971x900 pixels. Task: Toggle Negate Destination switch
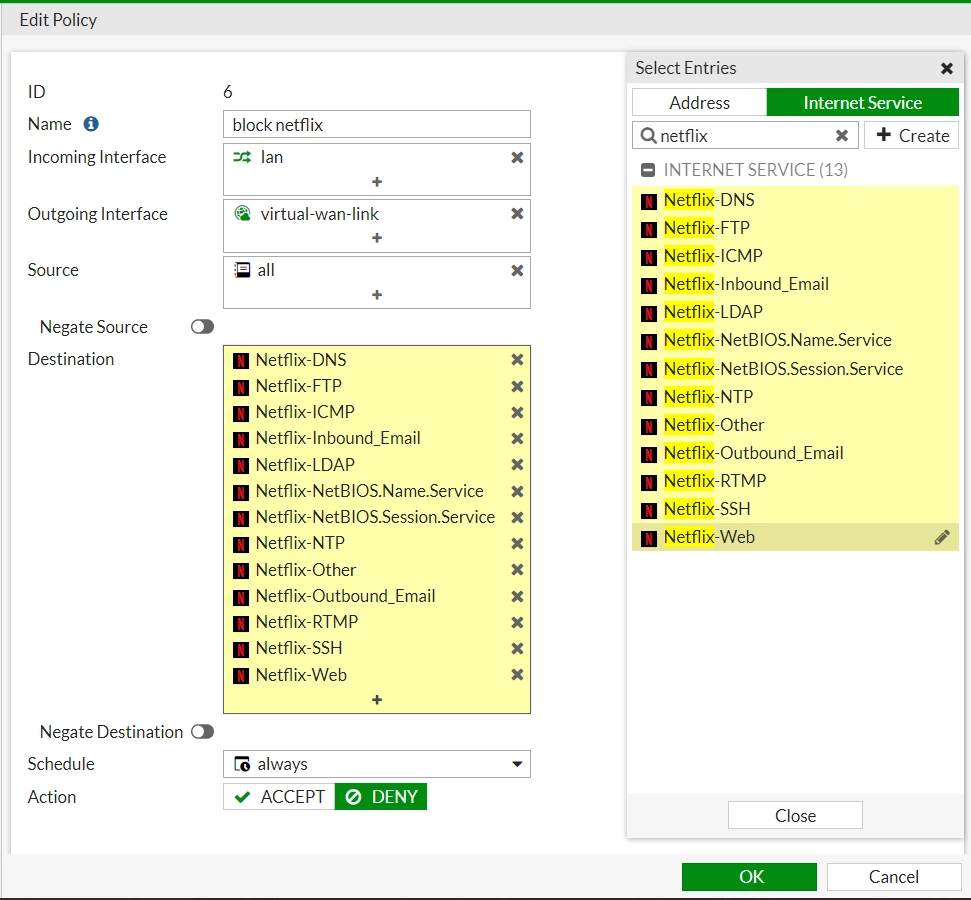(x=202, y=732)
